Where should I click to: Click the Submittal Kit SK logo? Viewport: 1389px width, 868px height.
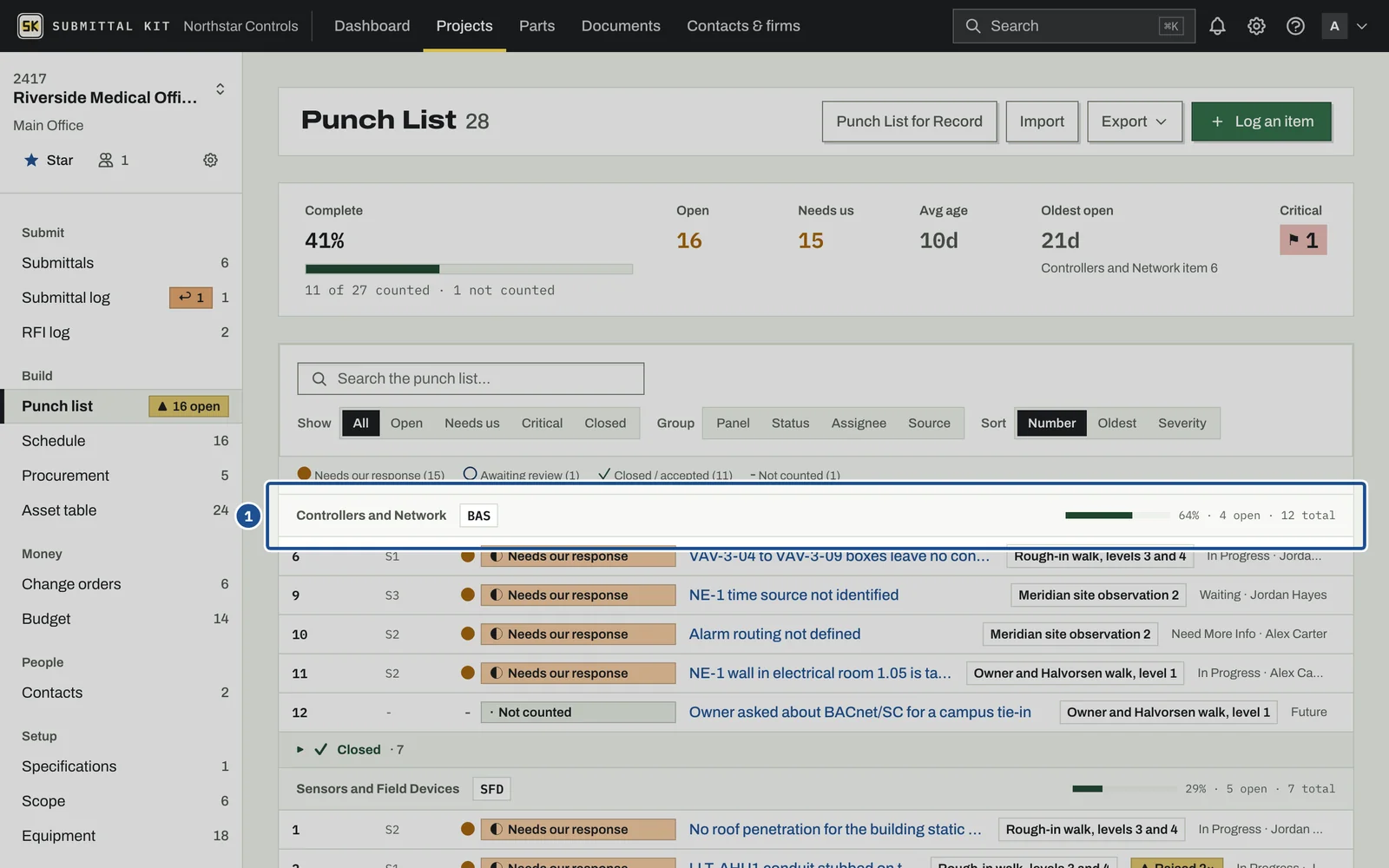(30, 26)
